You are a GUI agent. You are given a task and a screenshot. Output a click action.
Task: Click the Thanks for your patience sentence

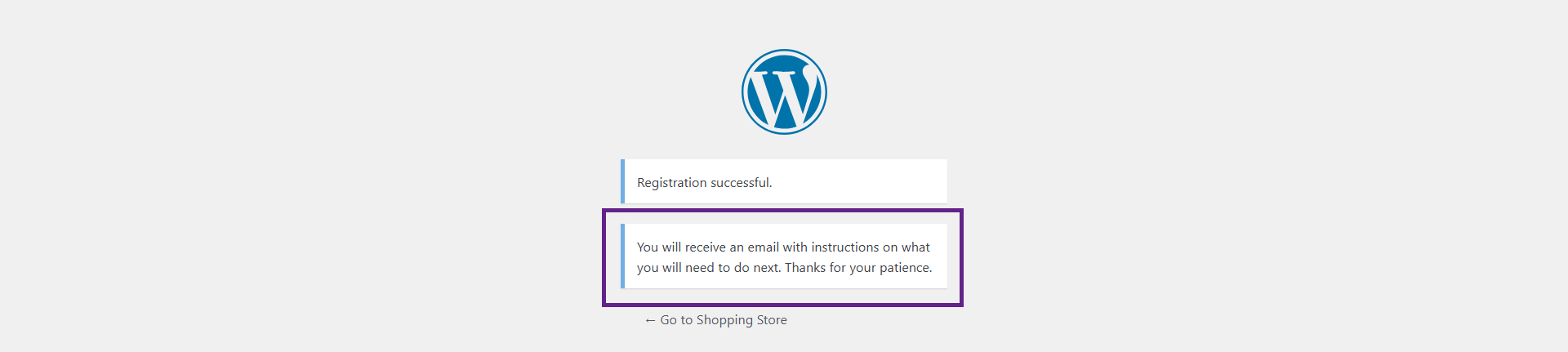click(857, 268)
